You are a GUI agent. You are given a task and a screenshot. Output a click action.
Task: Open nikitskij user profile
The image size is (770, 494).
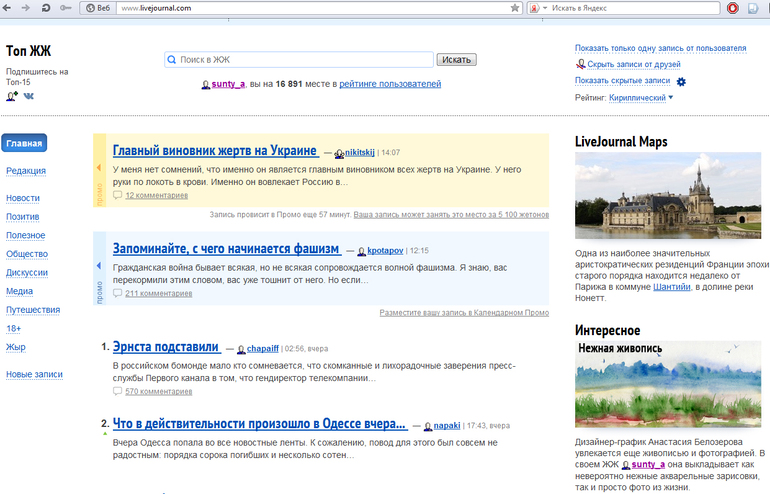tap(359, 153)
